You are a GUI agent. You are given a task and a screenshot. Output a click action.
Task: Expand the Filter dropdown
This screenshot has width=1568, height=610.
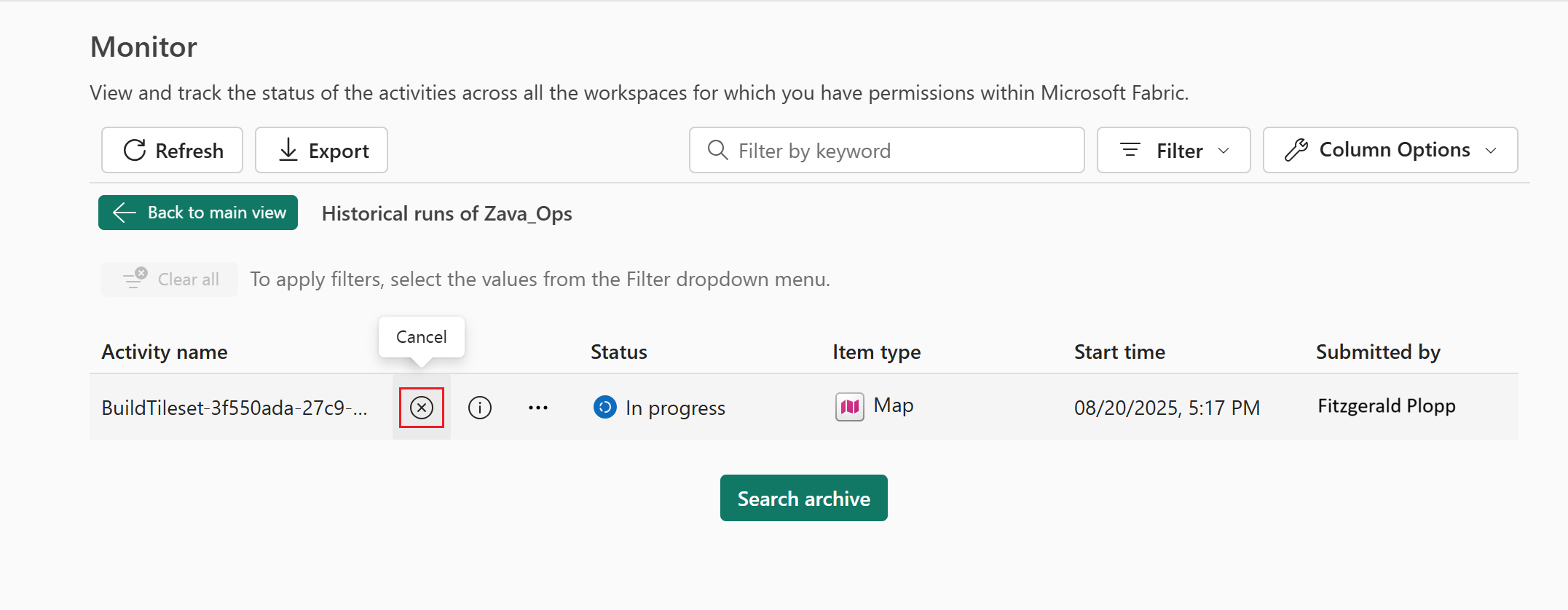coord(1173,150)
